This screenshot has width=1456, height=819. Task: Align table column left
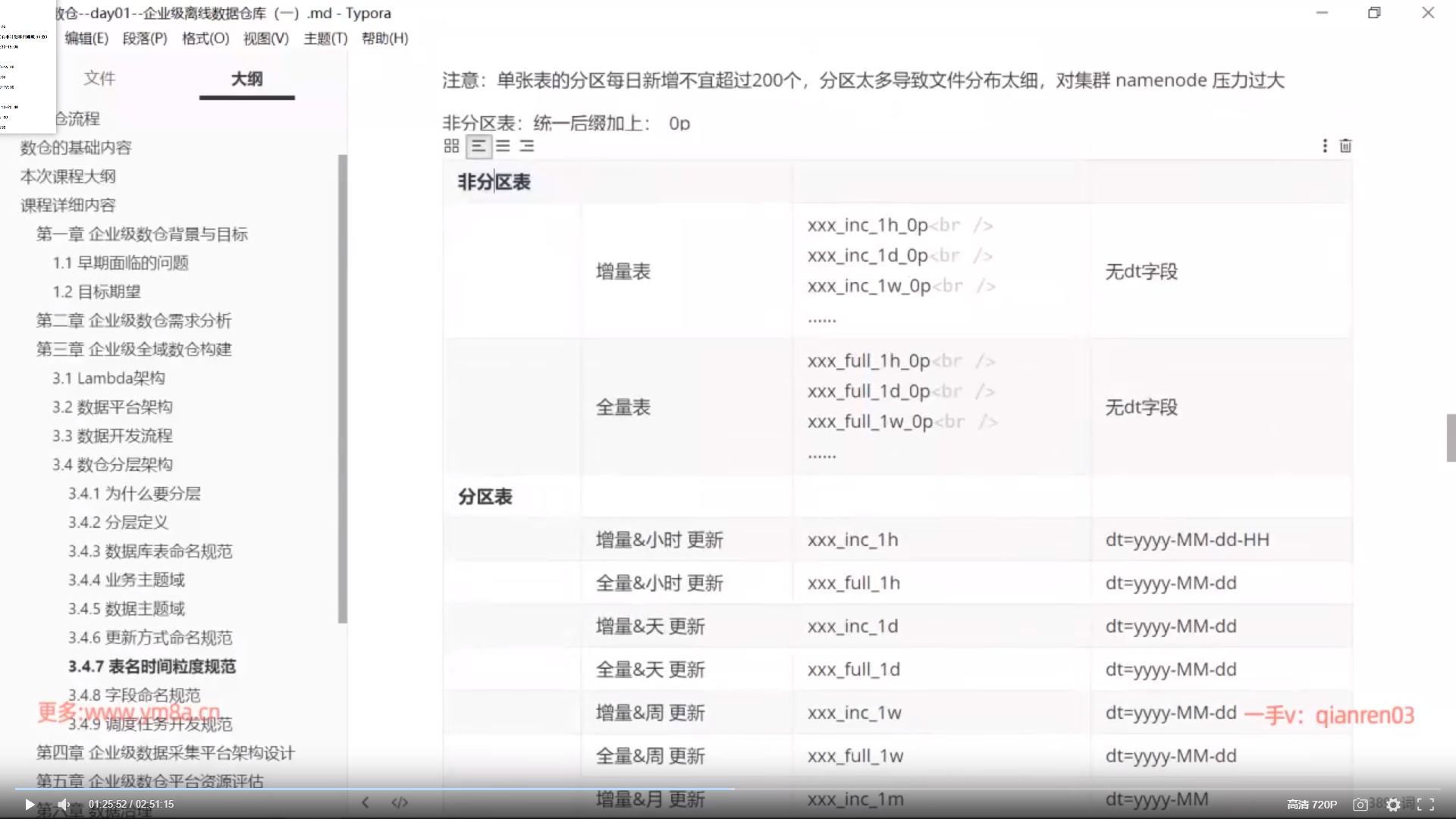coord(478,146)
